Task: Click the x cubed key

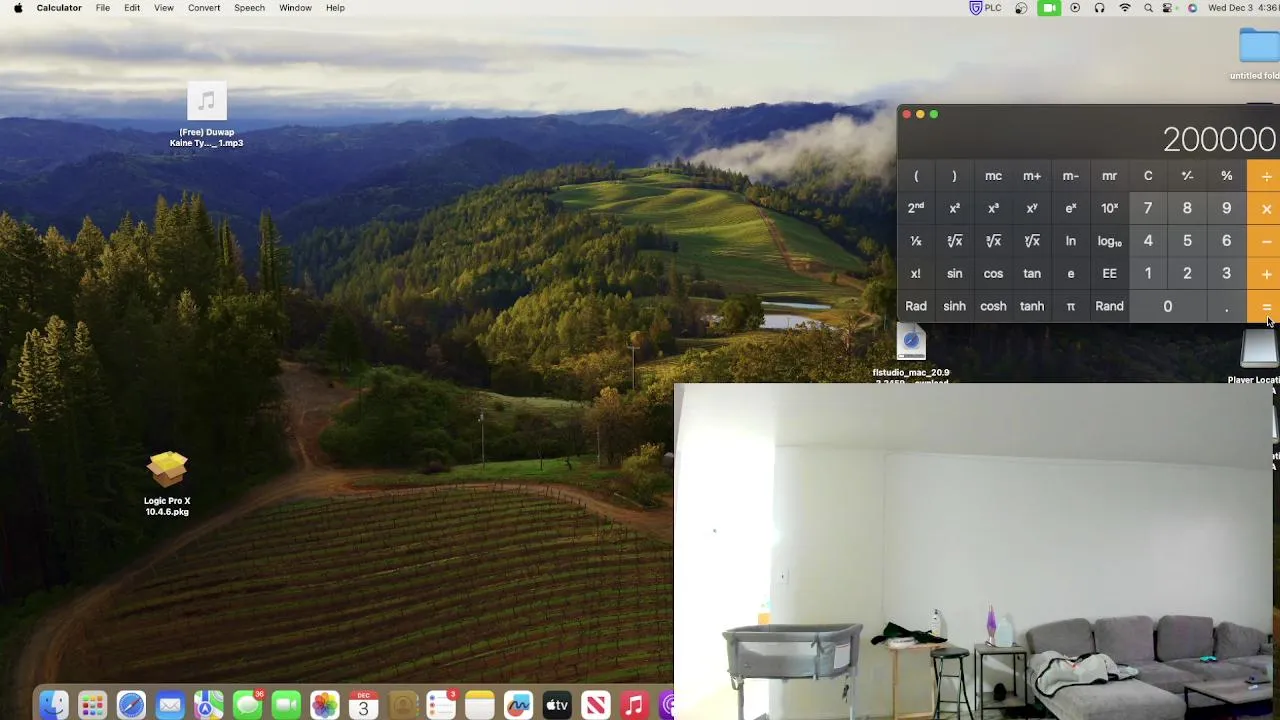Action: [993, 209]
